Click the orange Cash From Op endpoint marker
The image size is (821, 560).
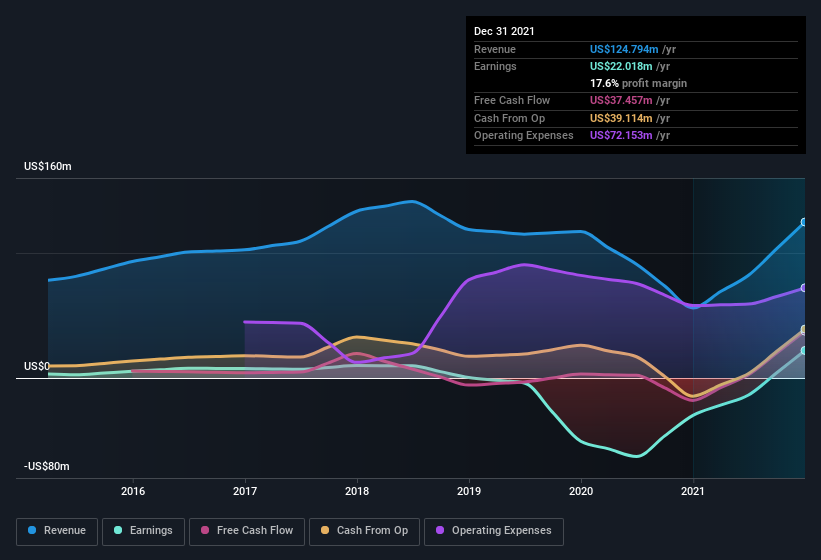pyautogui.click(x=804, y=329)
